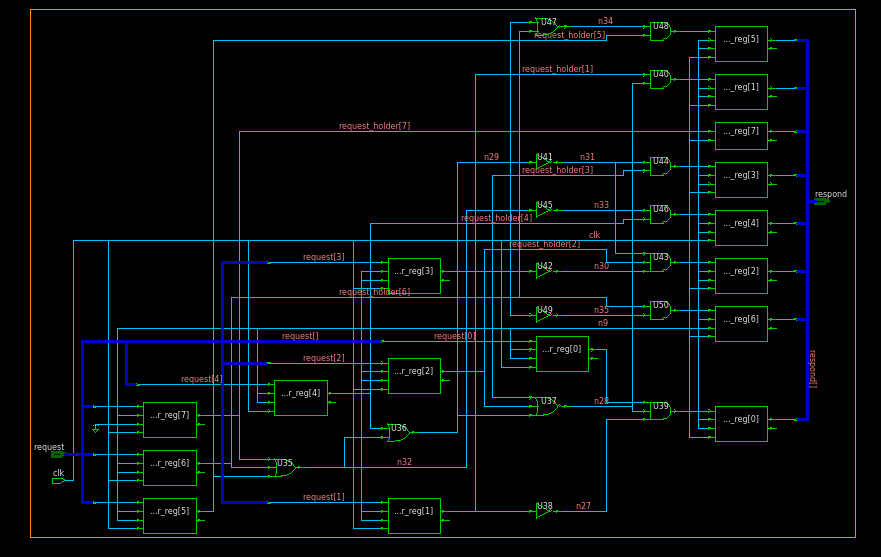Select the U47 inverter gate
Screen dimensions: 881x557
tap(546, 23)
